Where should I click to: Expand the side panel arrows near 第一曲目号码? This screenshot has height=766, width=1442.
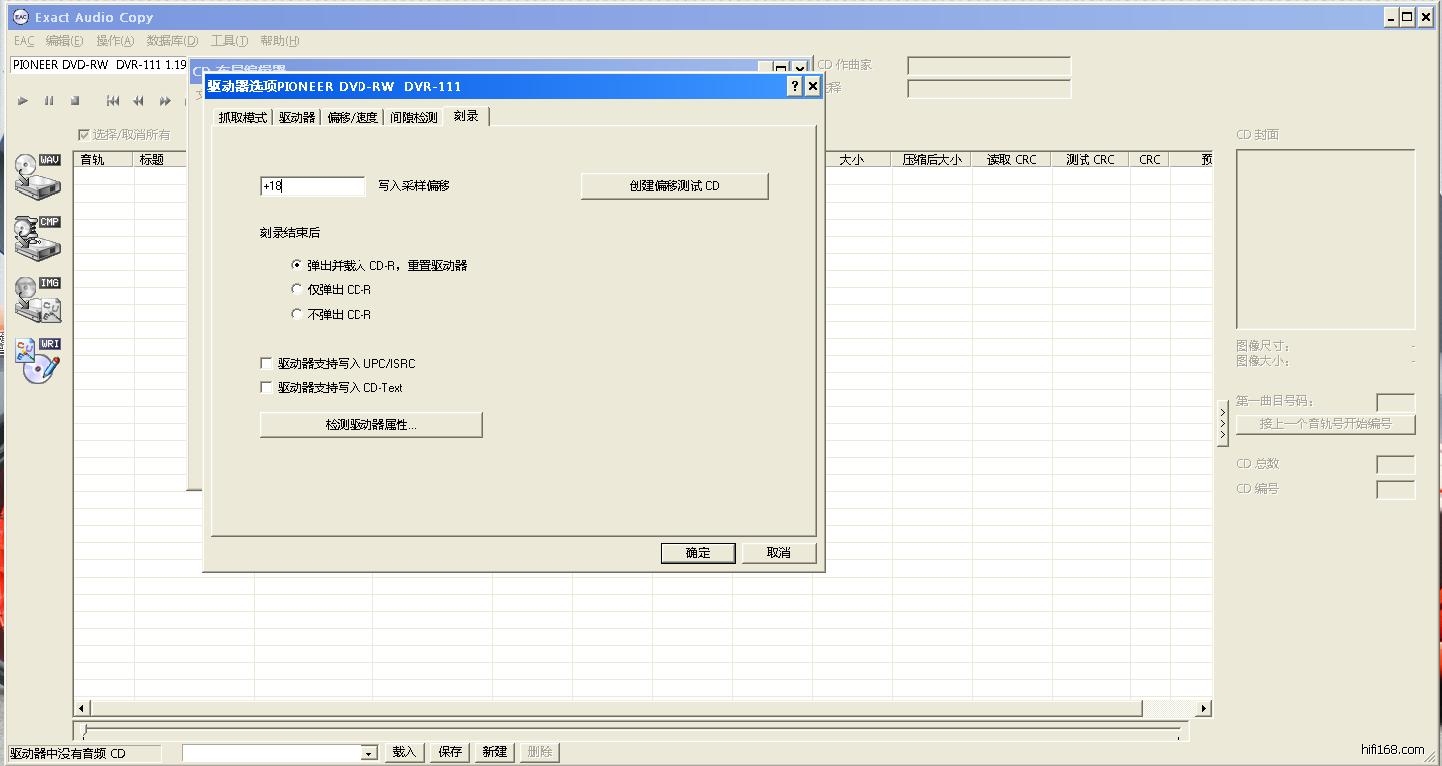(x=1222, y=424)
